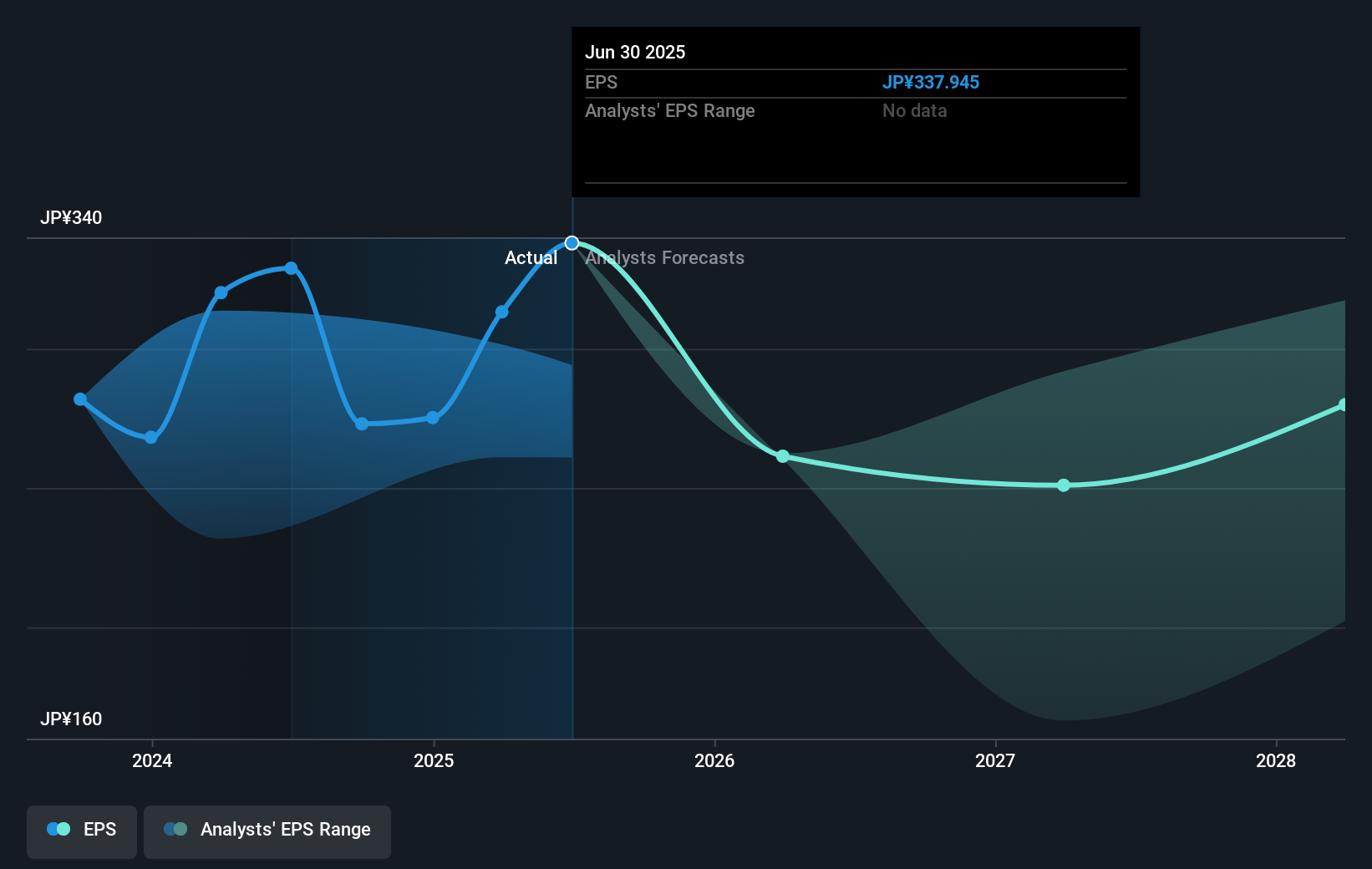Viewport: 1372px width, 869px height.
Task: Click the JP¥340 axis label
Action: pyautogui.click(x=71, y=217)
